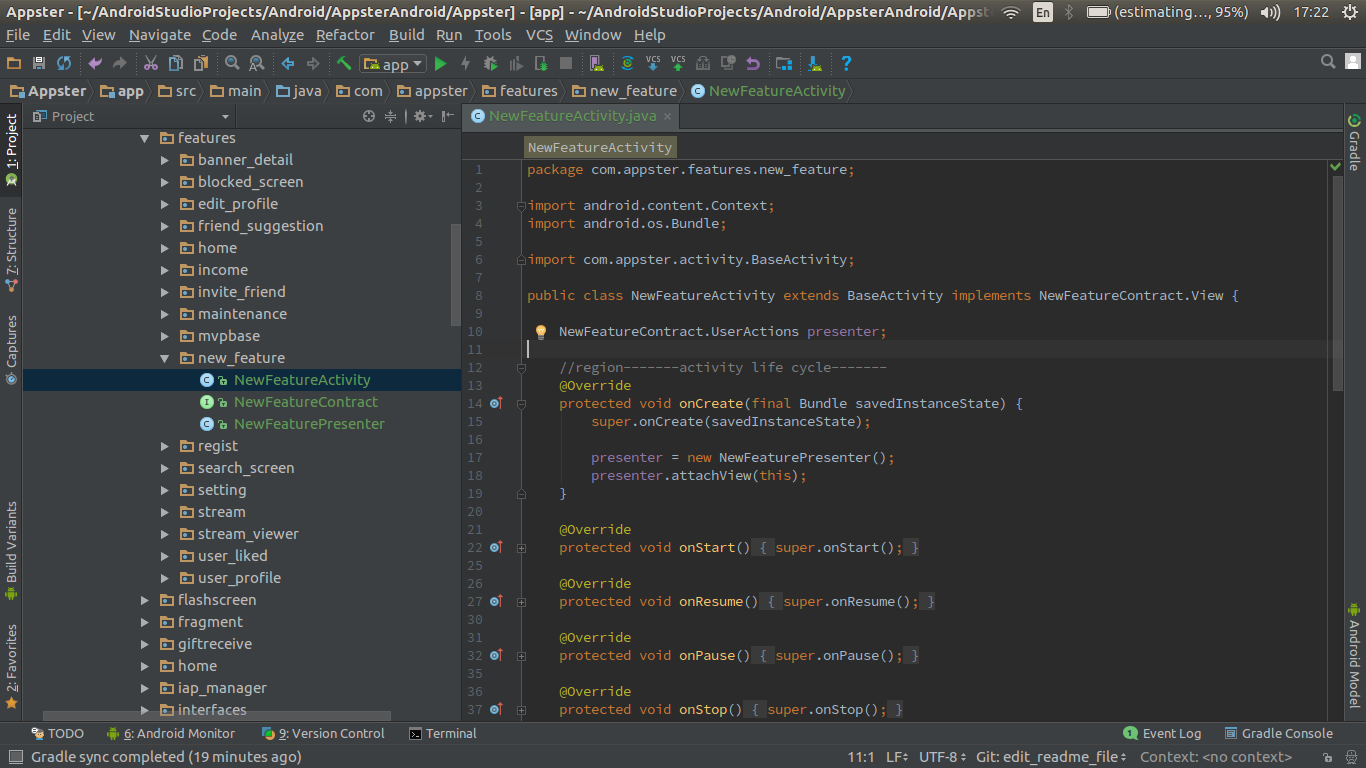Click the green Run app button
Image resolution: width=1366 pixels, height=768 pixels.
(440, 64)
